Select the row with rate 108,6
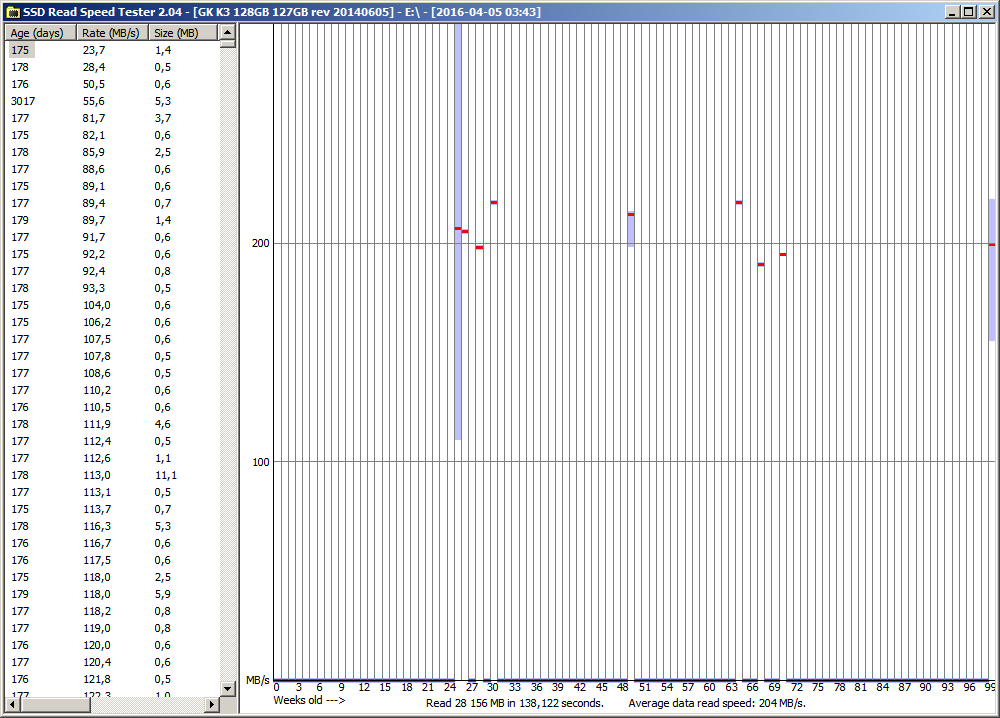This screenshot has height=718, width=1000. pyautogui.click(x=112, y=373)
